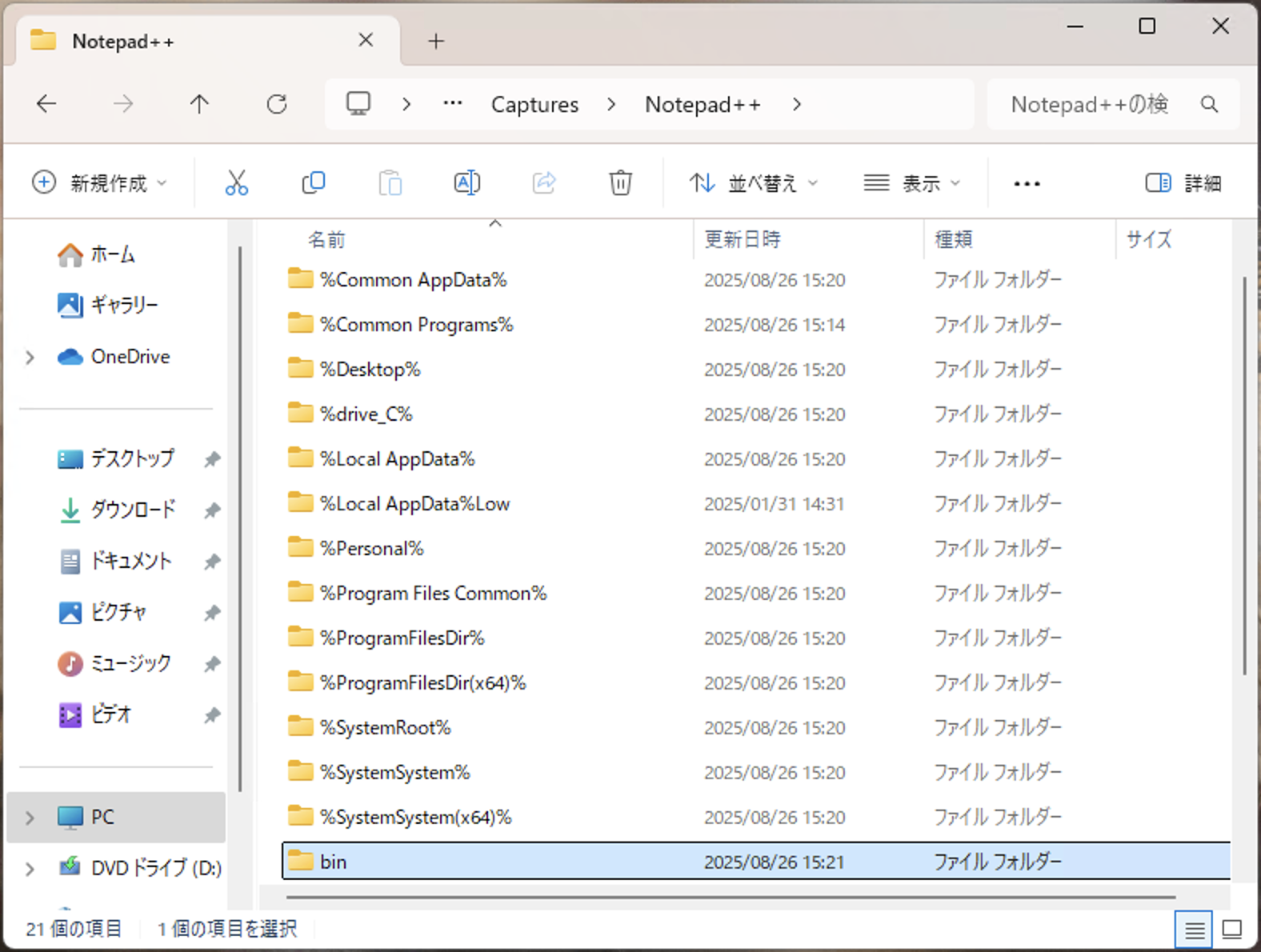
Task: Sort by the 更新日時 column header
Action: 743,239
